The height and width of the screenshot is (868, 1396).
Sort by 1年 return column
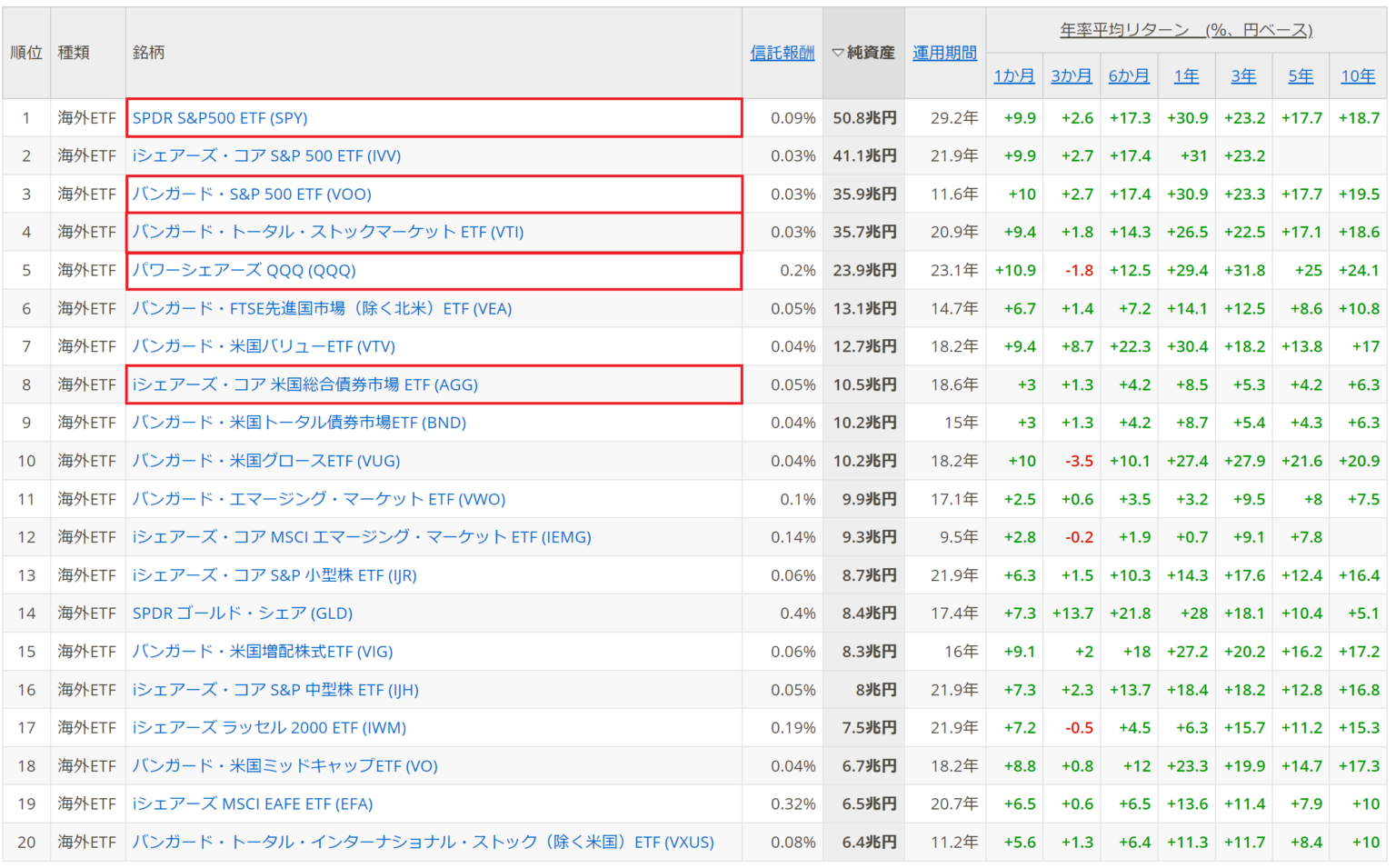1186,76
